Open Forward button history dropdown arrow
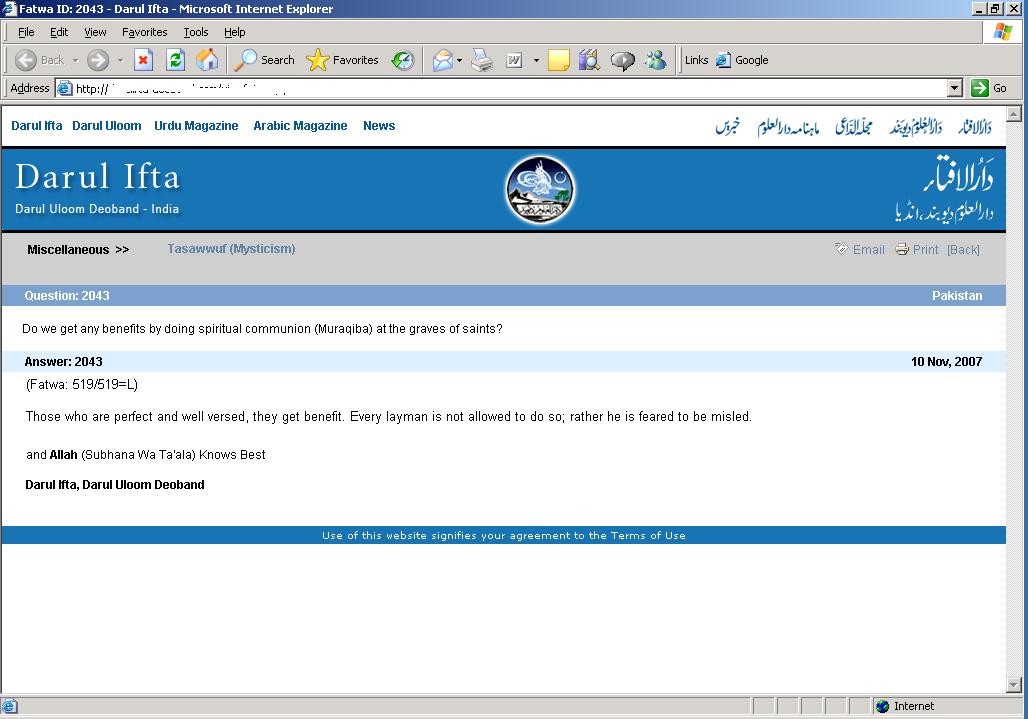 [120, 60]
